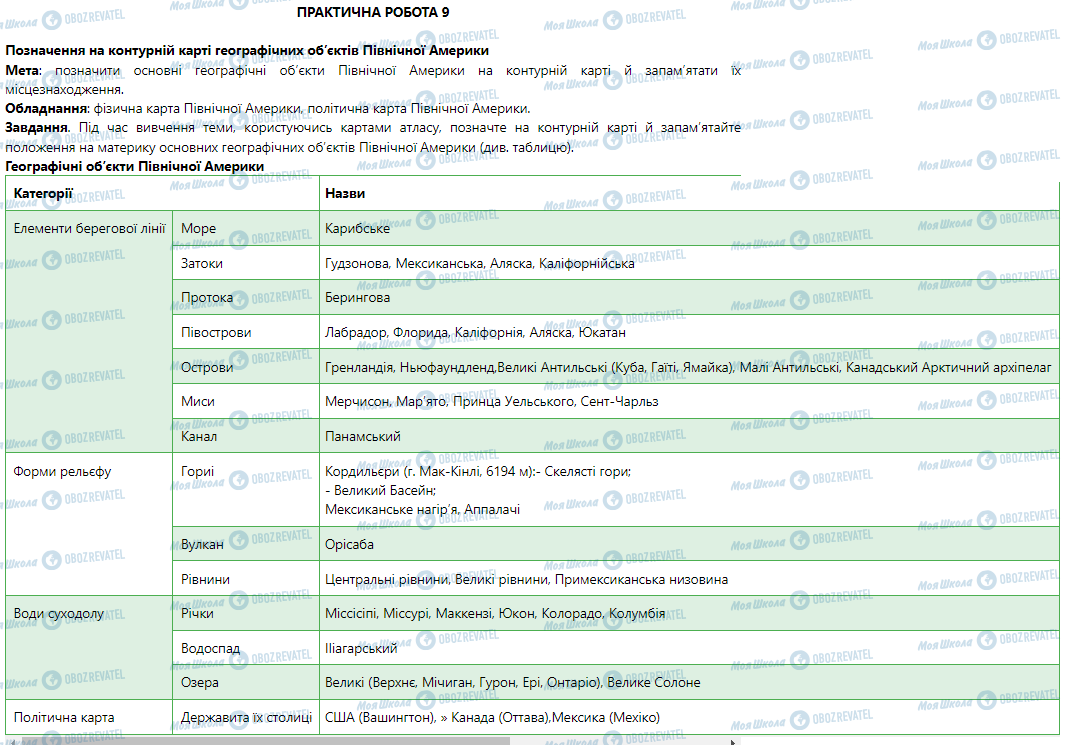Select the Води суходолу category cell
The width and height of the screenshot is (1070, 745).
point(58,613)
